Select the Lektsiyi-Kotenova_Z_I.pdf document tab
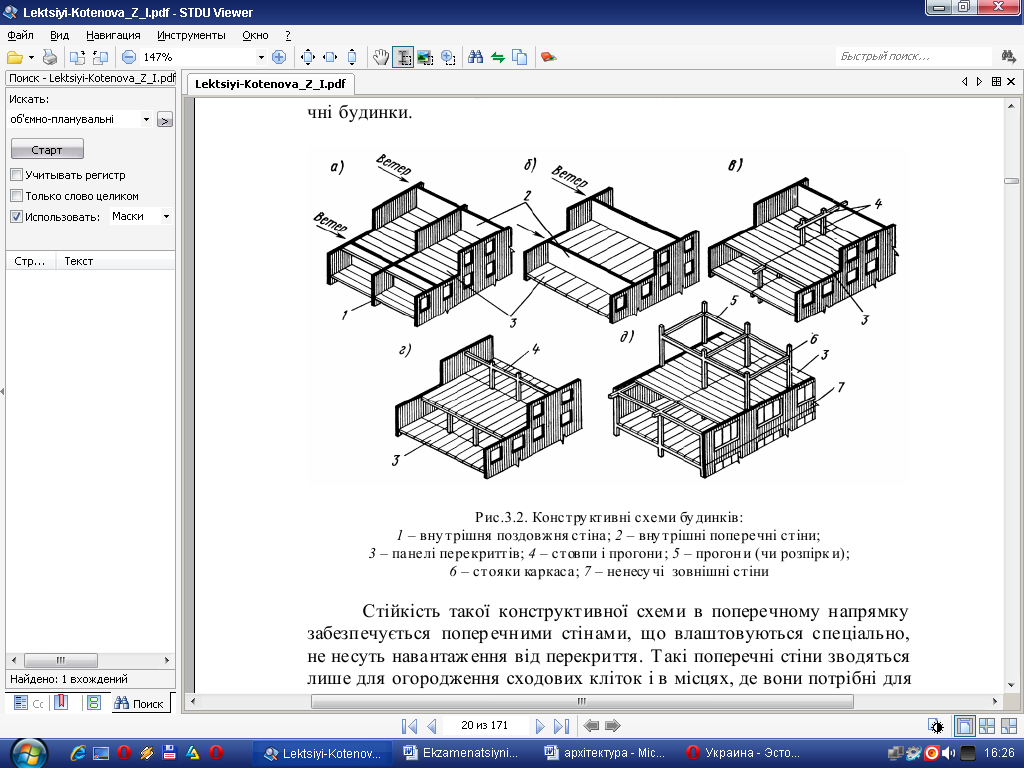Viewport: 1024px width, 768px height. click(x=270, y=84)
